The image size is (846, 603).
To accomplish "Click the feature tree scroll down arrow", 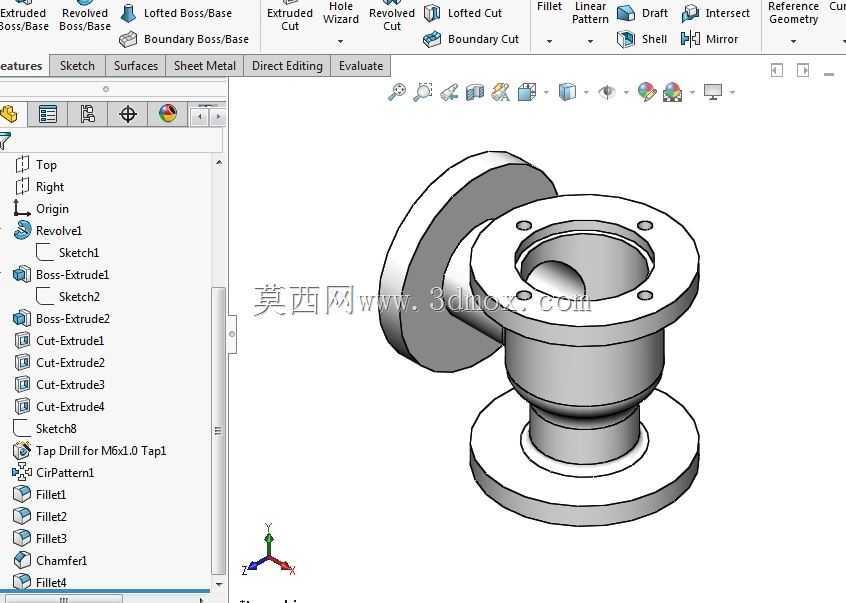I will (219, 584).
